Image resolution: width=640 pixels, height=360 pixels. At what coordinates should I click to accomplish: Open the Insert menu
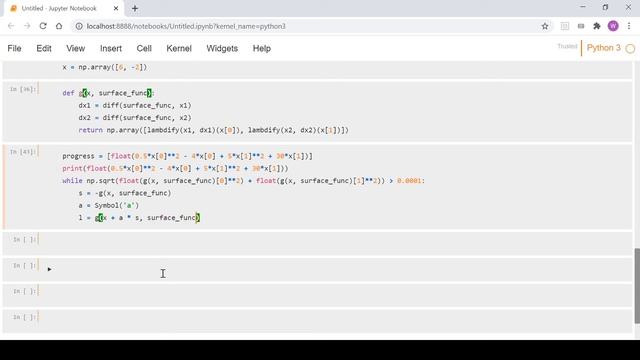coord(111,49)
